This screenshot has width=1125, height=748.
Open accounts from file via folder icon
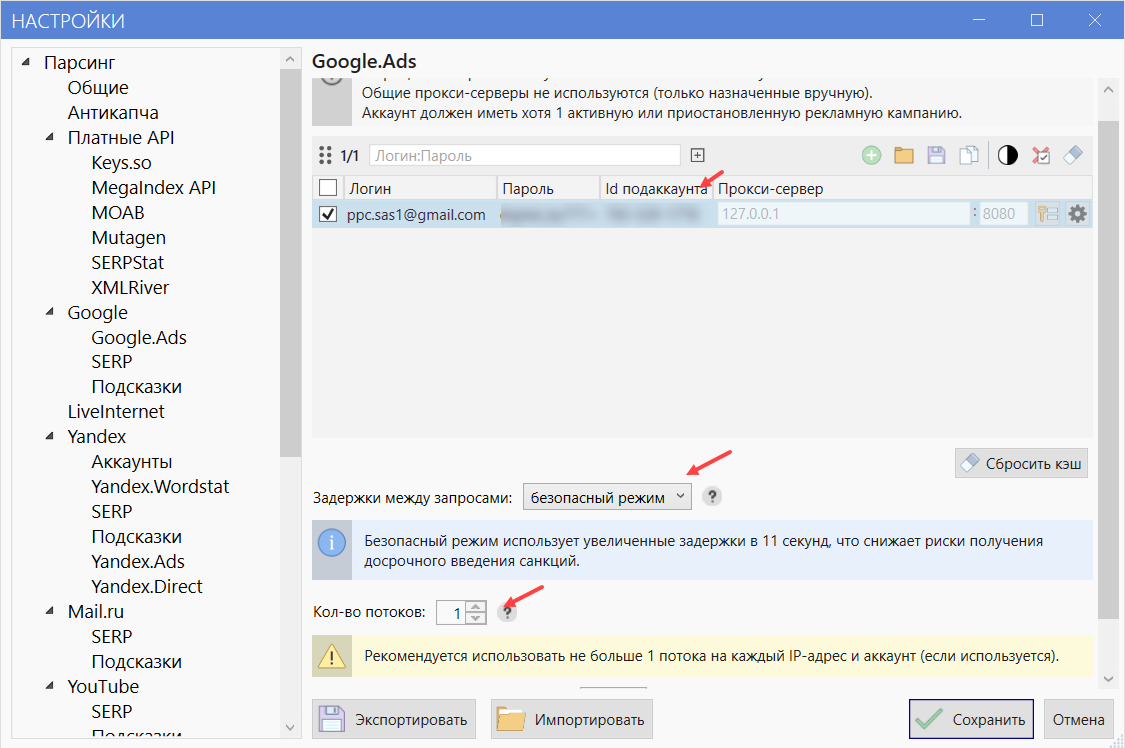click(x=904, y=155)
